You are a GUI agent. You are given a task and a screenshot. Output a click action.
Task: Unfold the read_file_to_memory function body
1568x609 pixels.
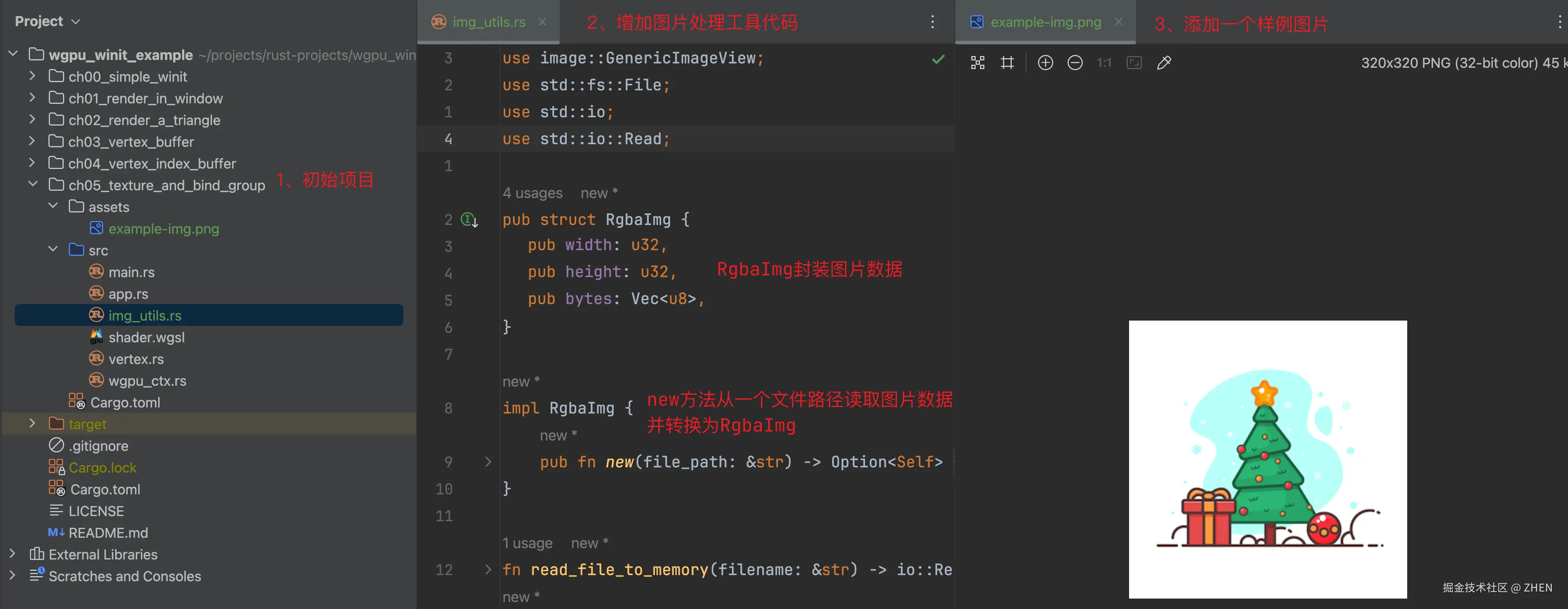point(488,569)
